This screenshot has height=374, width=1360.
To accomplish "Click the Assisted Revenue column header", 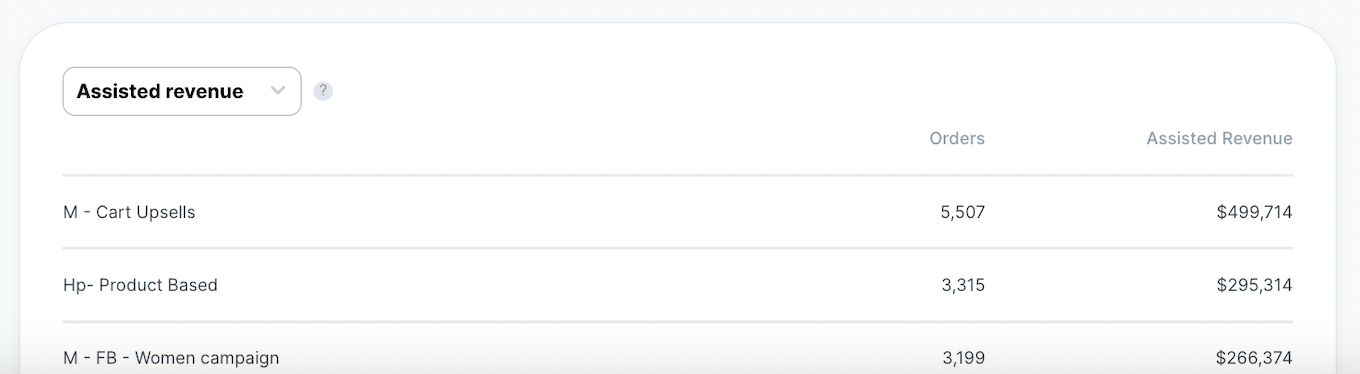I will 1219,139.
